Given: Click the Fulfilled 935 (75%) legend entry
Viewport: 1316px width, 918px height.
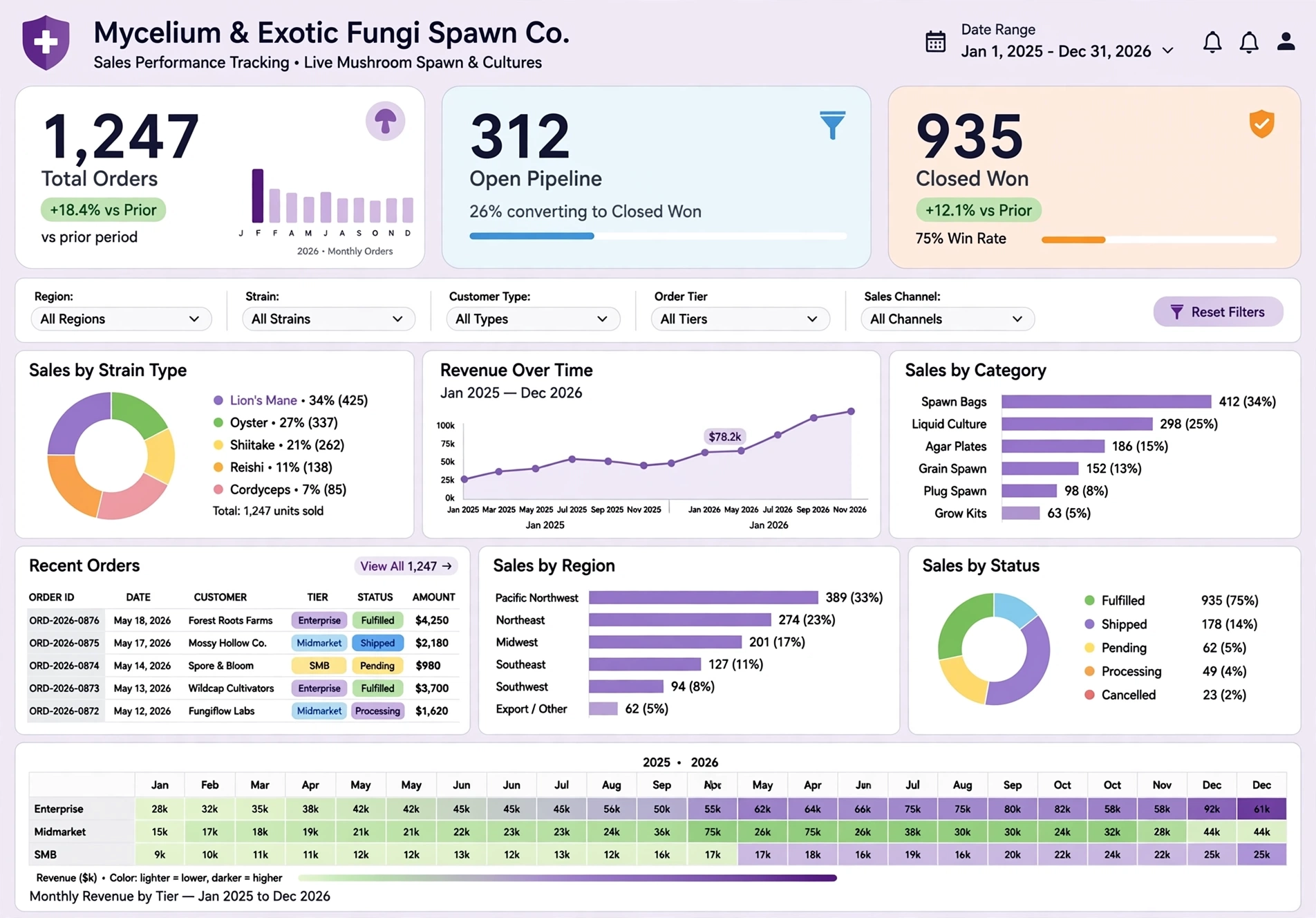Looking at the screenshot, I should coord(1172,601).
